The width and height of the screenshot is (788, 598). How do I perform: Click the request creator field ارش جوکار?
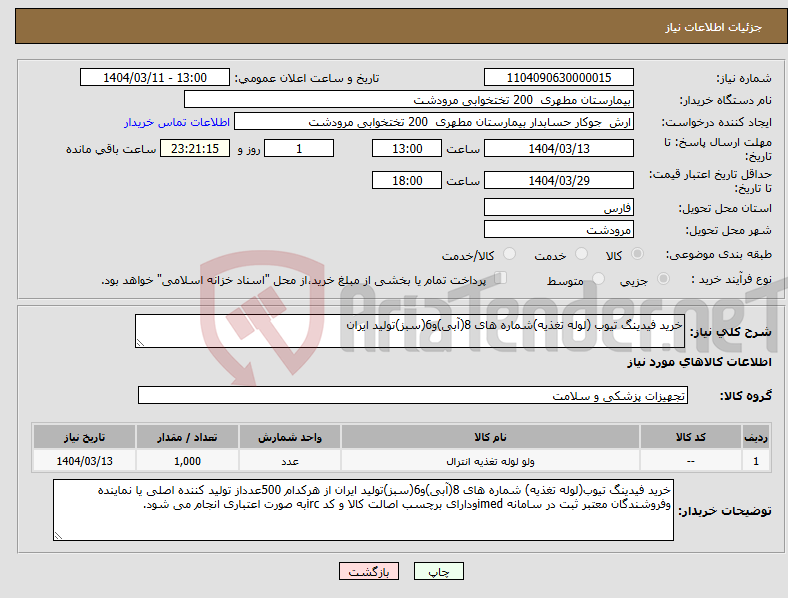click(434, 122)
